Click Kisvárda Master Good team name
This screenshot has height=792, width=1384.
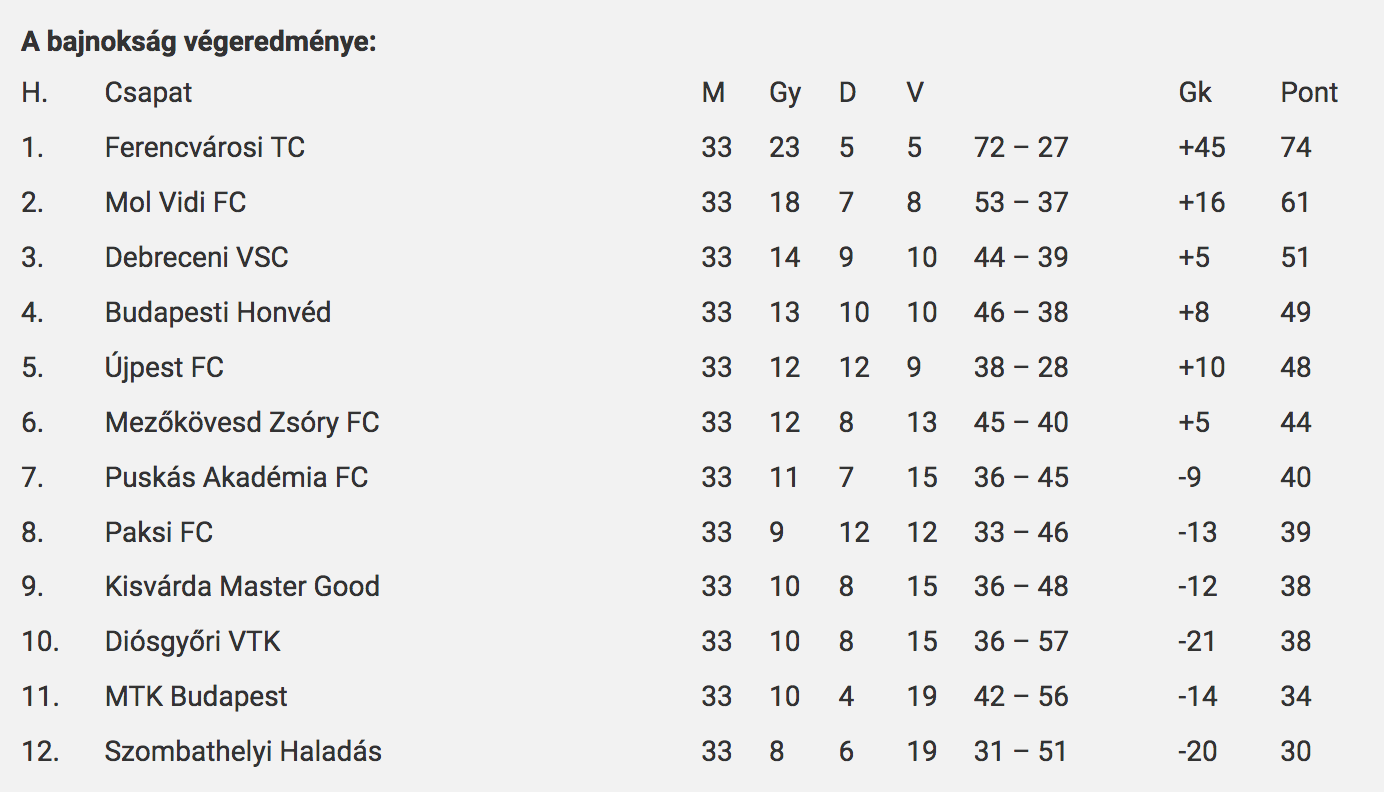242,587
